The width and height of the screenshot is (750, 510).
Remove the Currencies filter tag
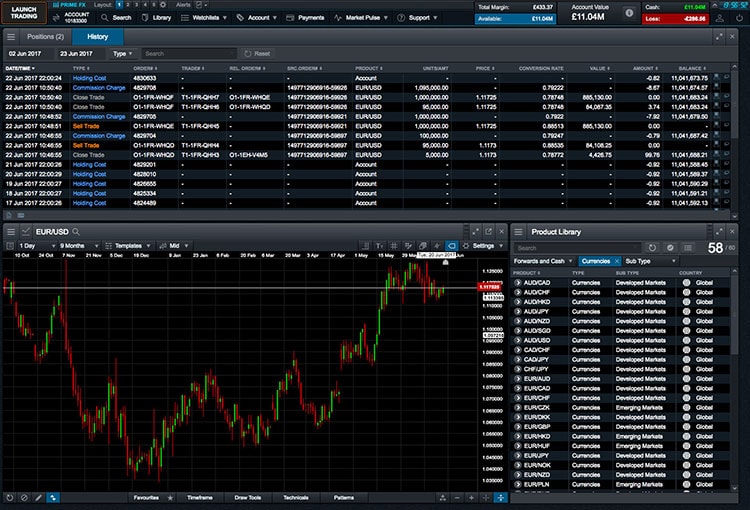617,261
